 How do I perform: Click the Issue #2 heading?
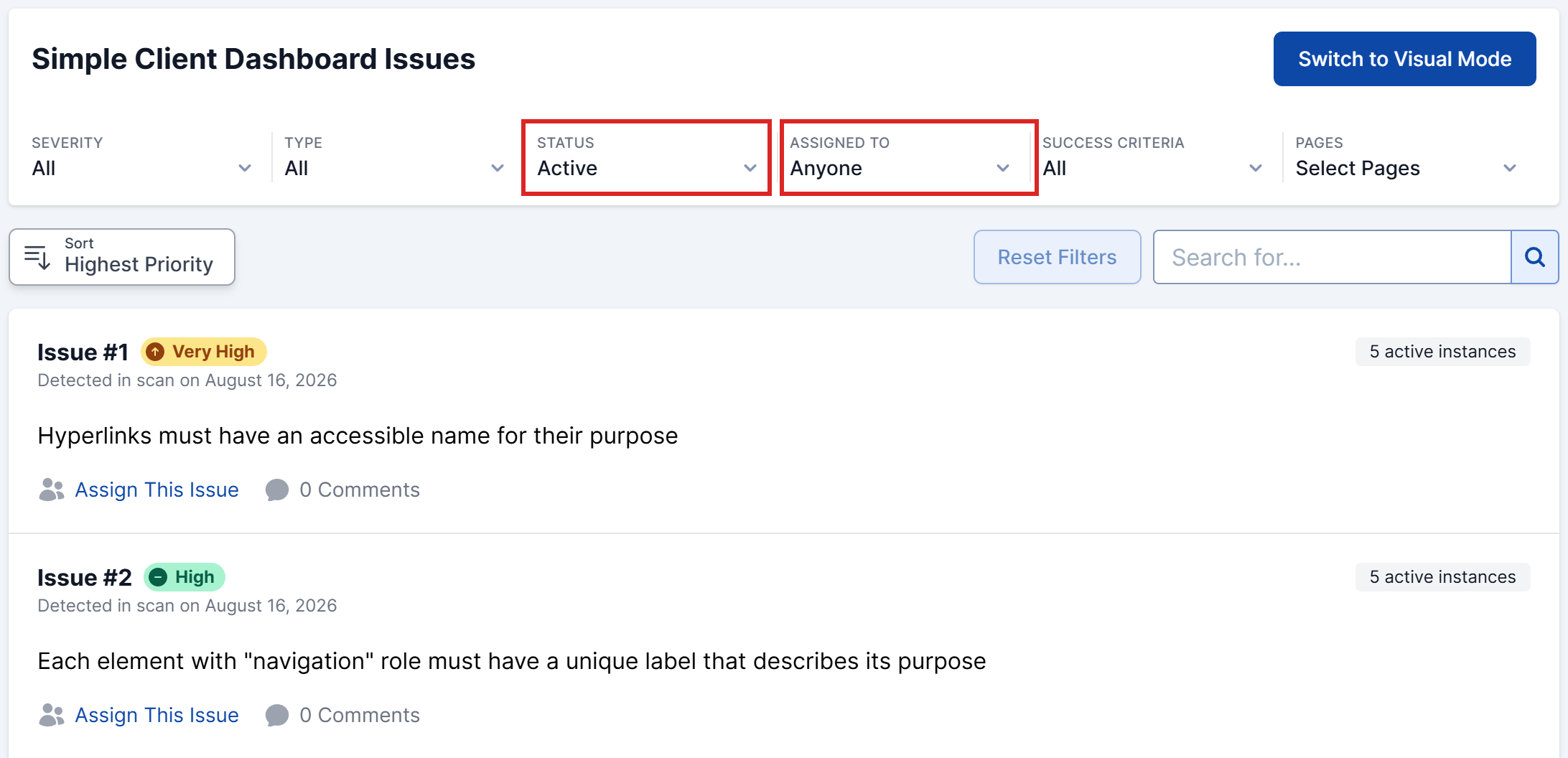tap(85, 577)
